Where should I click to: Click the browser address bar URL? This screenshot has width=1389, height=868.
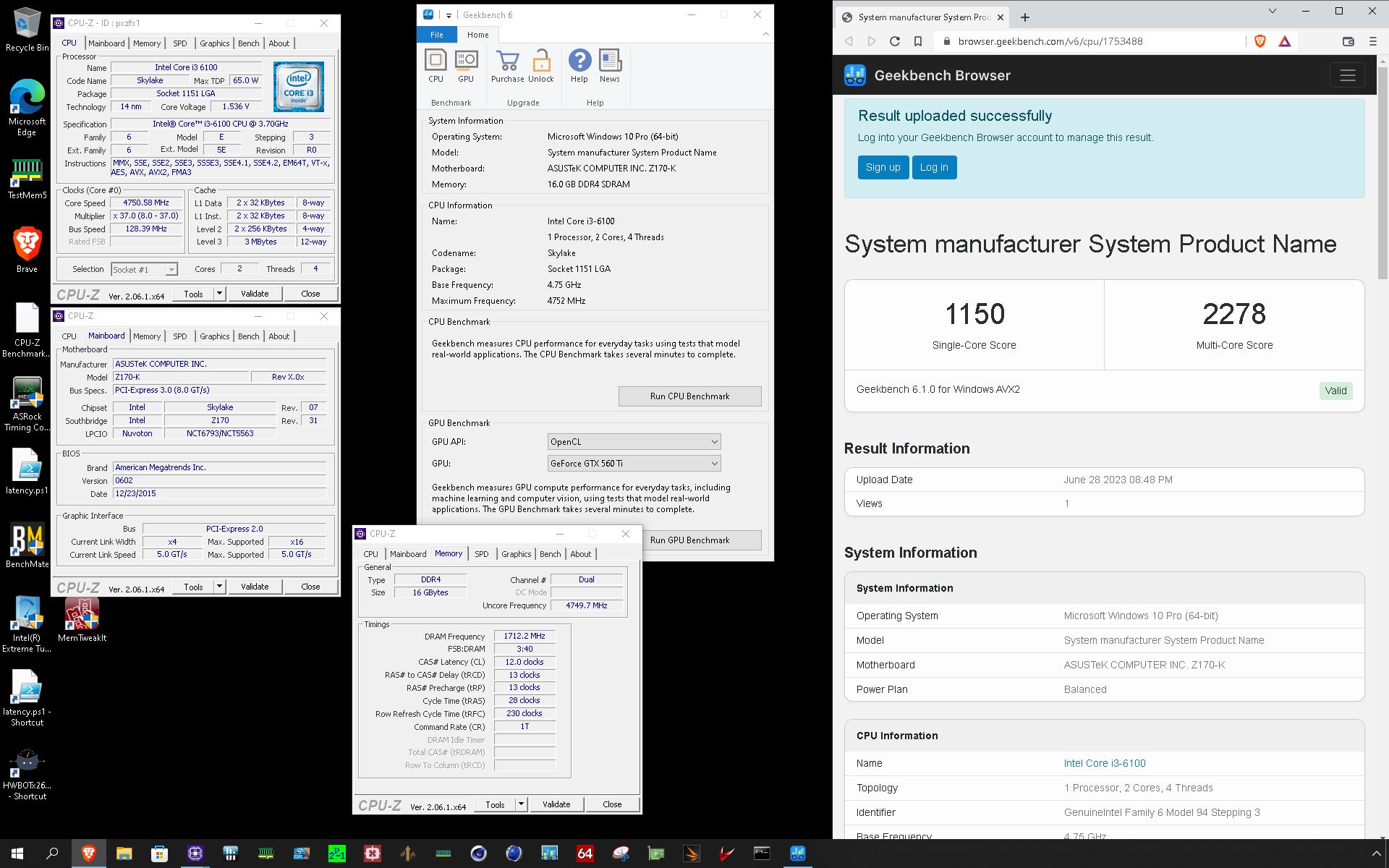click(x=1050, y=41)
